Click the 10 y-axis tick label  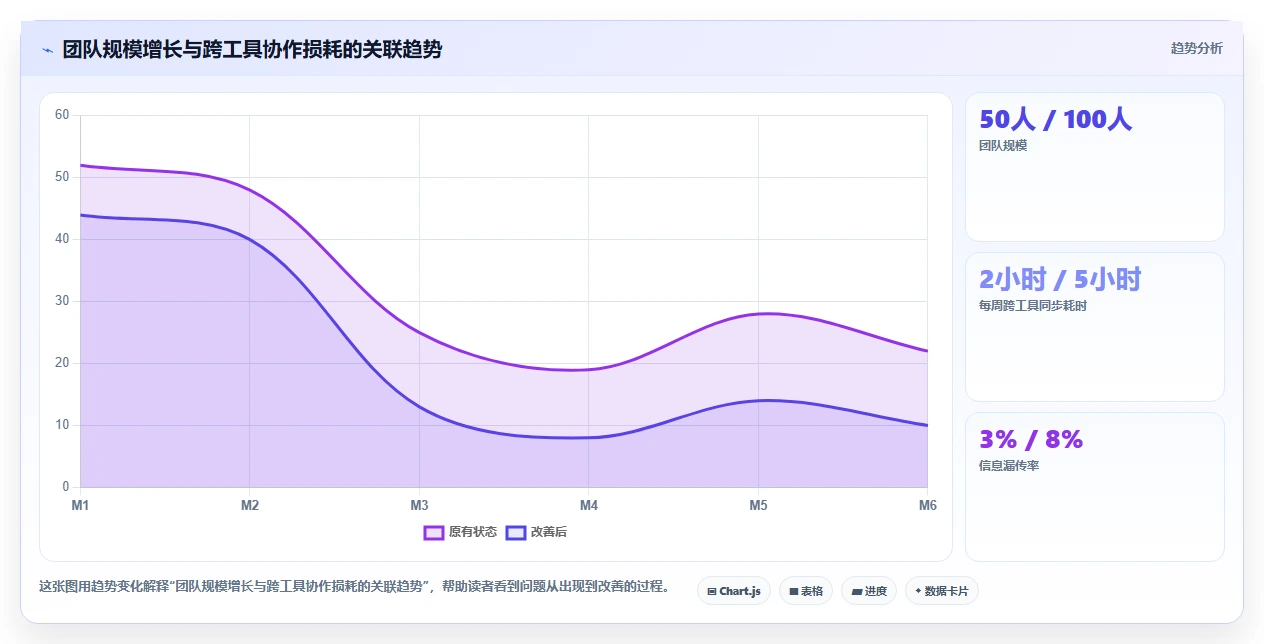coord(62,425)
